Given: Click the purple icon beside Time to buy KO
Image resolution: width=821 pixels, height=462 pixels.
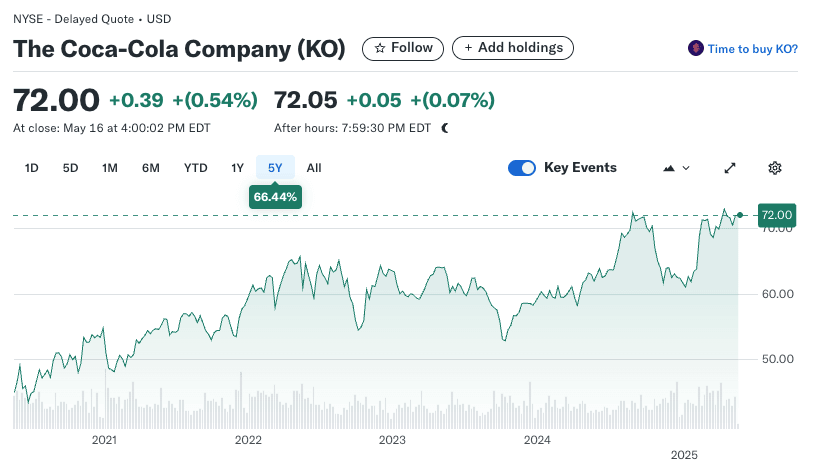Looking at the screenshot, I should pyautogui.click(x=696, y=48).
